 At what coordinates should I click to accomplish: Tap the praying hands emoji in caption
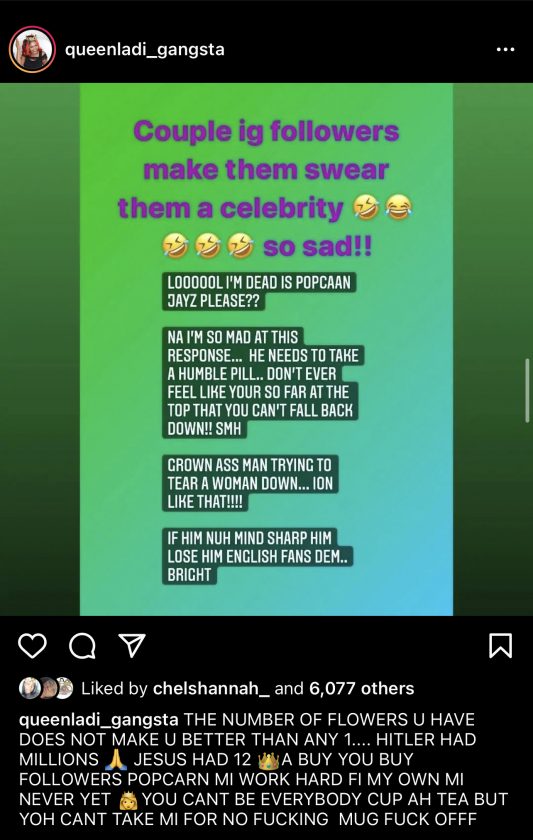point(117,760)
